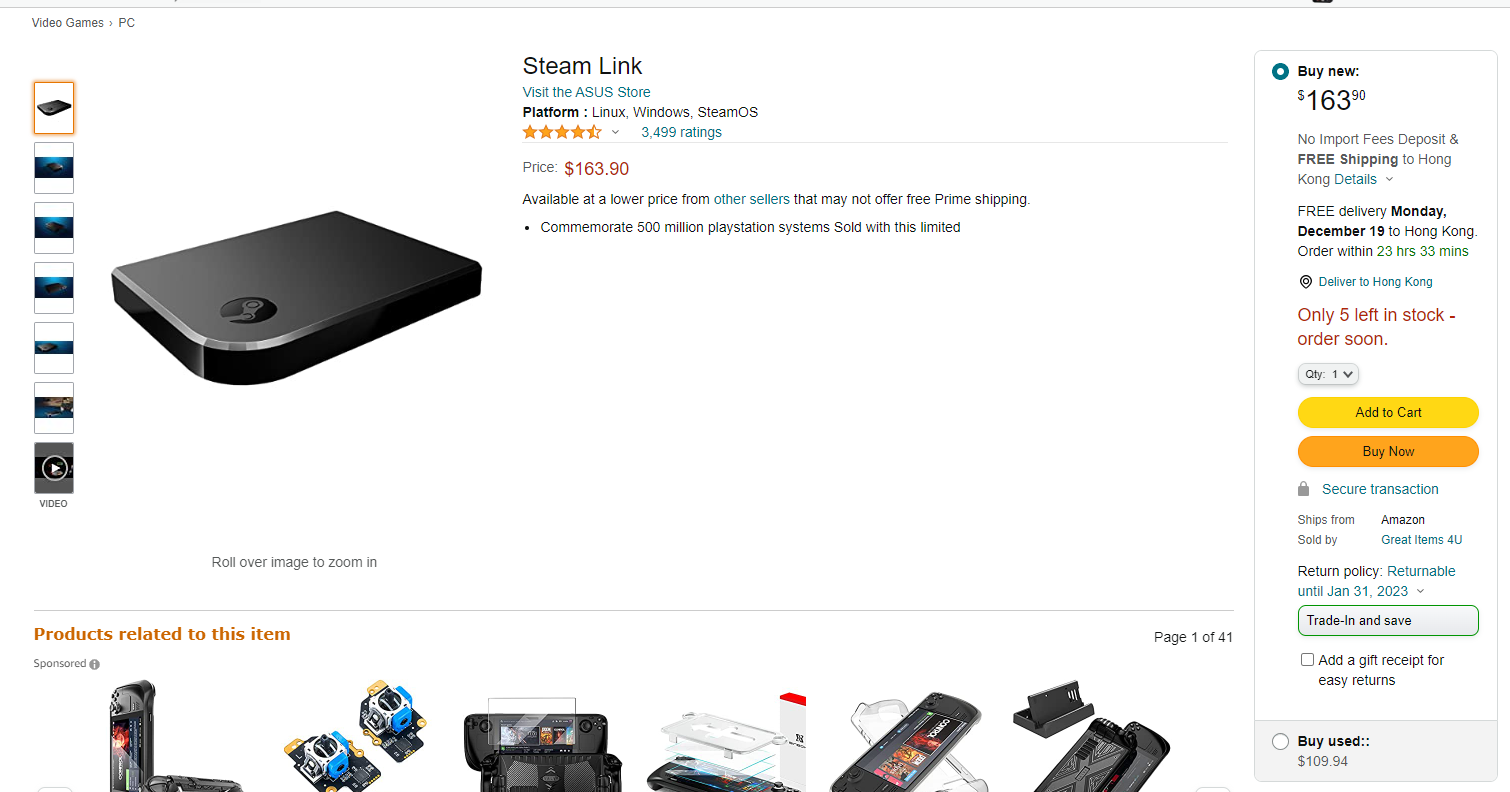Click the Secure transaction lock icon
Image resolution: width=1510 pixels, height=792 pixels.
(1303, 489)
